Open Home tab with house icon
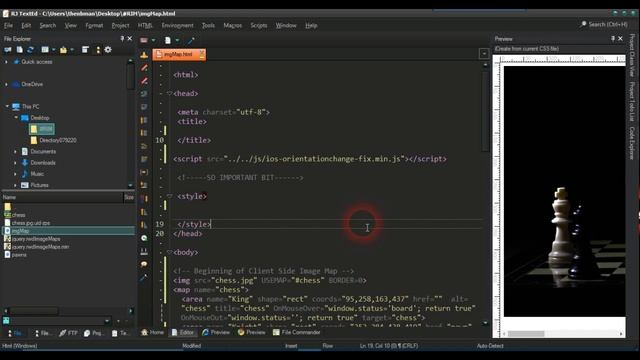The height and width of the screenshot is (360, 640). (152, 332)
